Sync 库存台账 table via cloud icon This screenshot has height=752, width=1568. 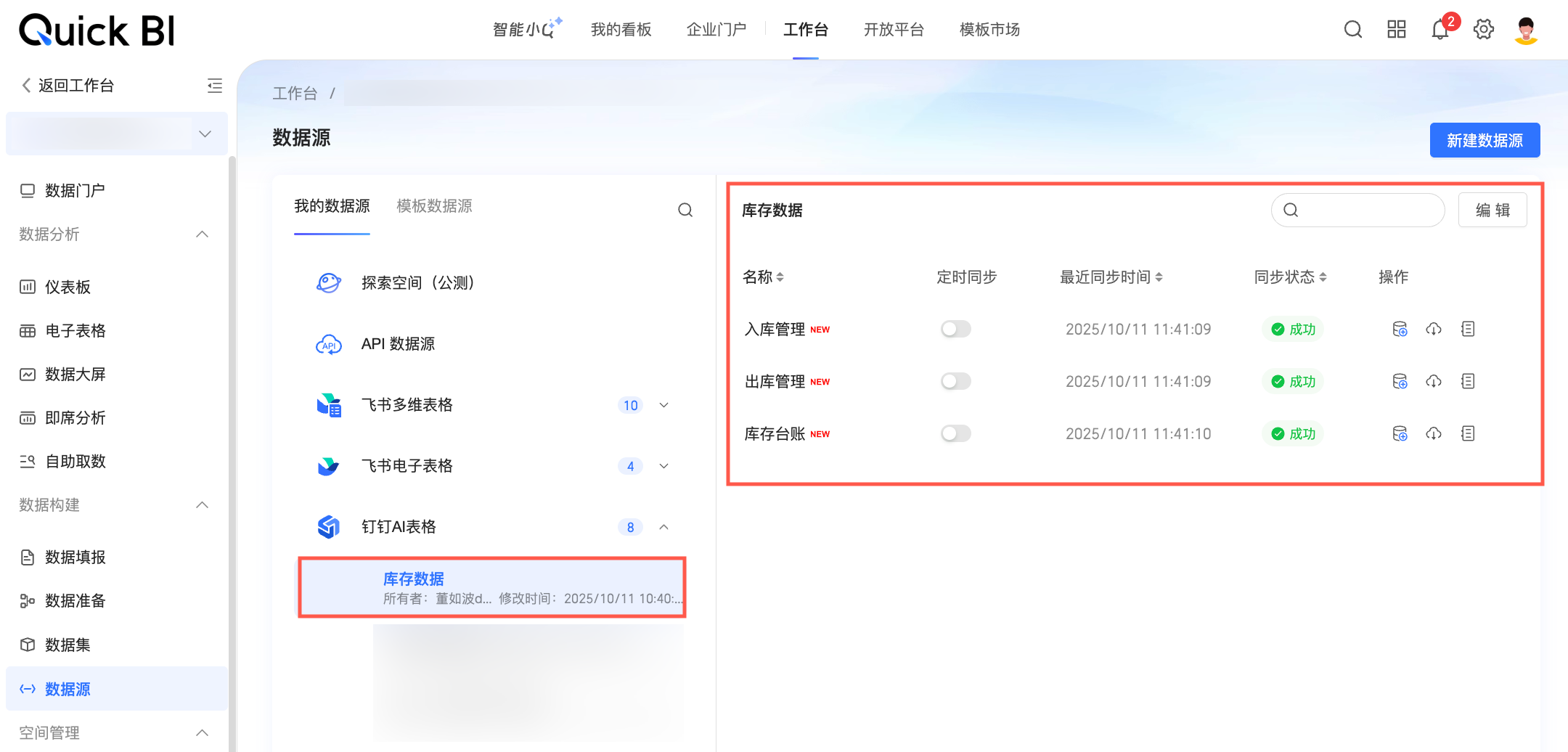point(1434,433)
